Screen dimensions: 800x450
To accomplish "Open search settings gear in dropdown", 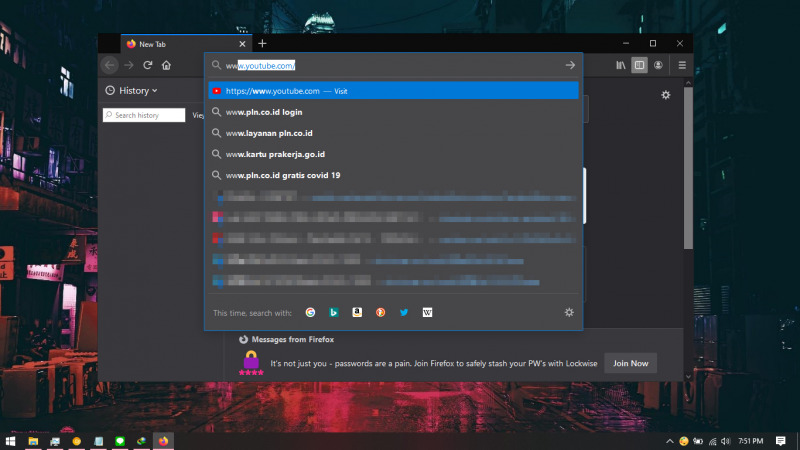I will (x=569, y=312).
